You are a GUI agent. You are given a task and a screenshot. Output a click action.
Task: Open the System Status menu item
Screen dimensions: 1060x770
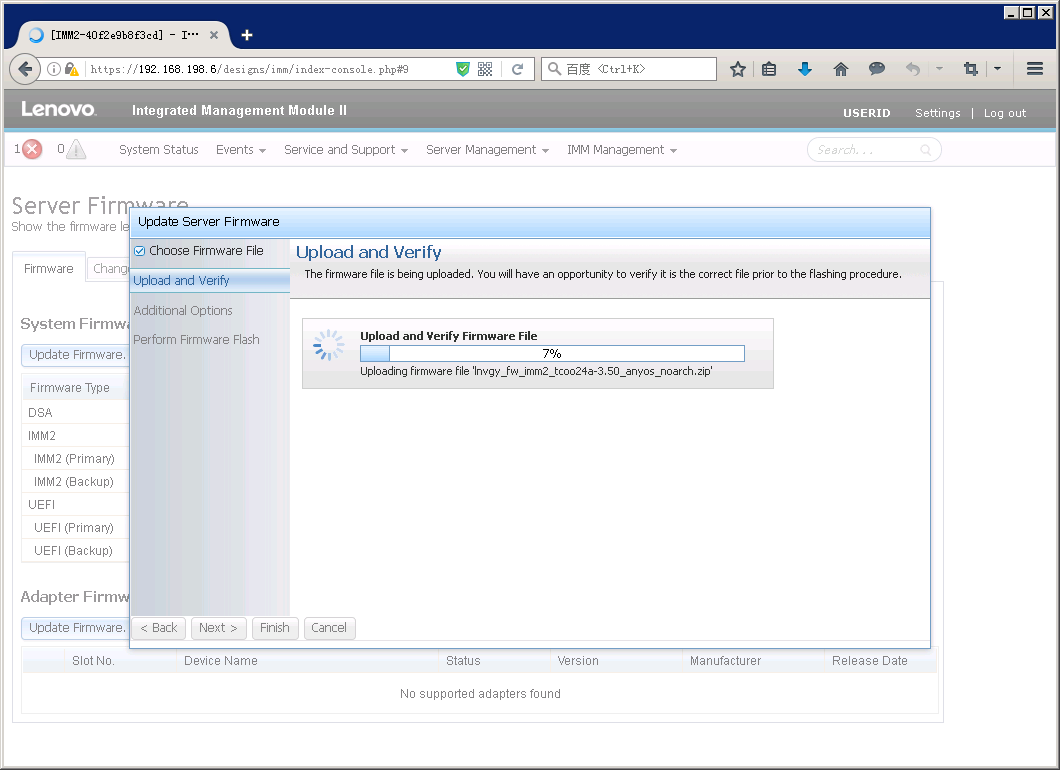[x=158, y=150]
